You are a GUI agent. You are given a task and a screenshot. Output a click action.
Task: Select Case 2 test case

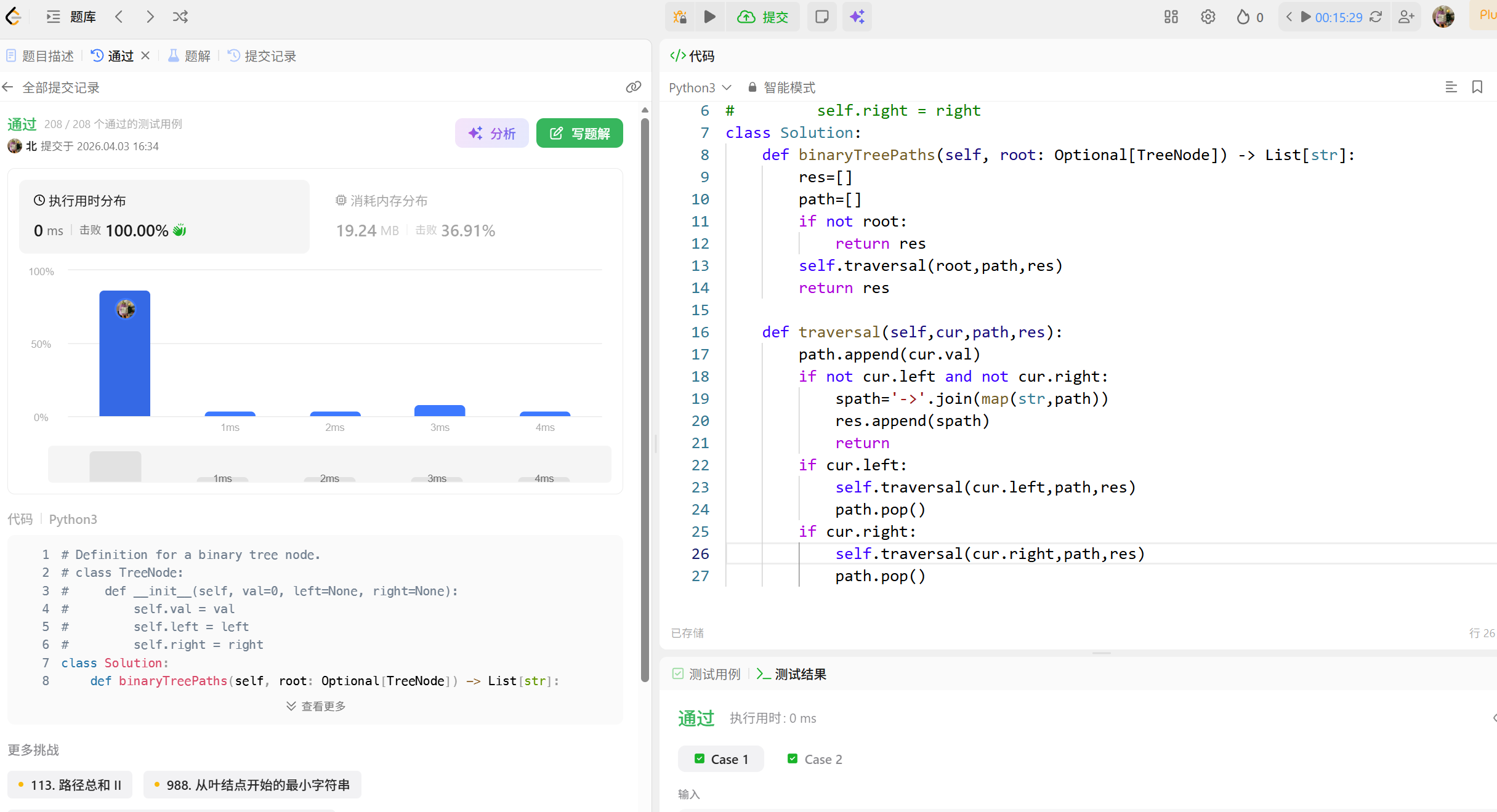(815, 759)
